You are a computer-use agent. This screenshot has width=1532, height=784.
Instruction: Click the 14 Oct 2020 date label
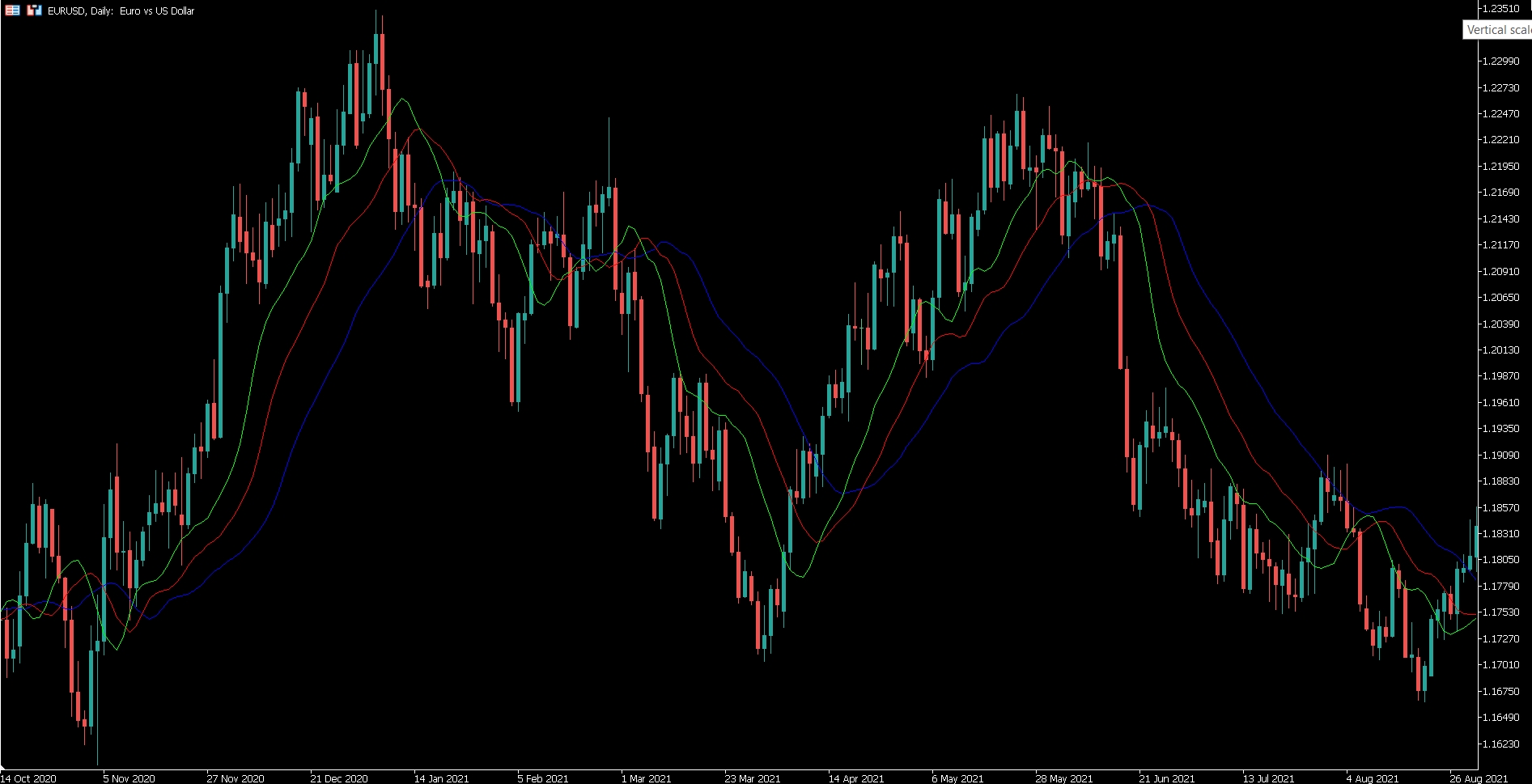pos(29,778)
